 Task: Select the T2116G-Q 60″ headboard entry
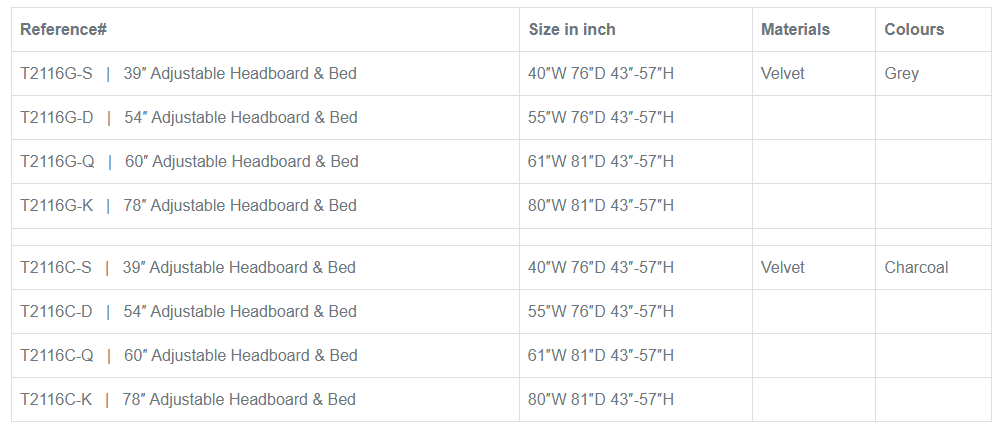click(188, 161)
